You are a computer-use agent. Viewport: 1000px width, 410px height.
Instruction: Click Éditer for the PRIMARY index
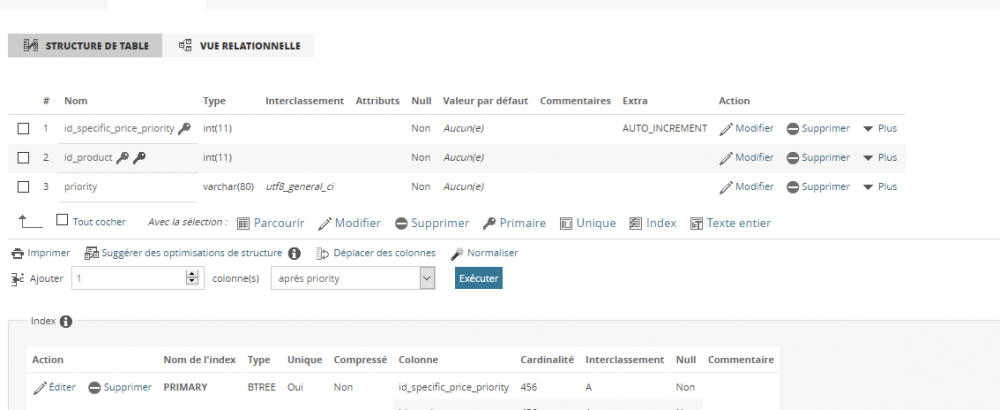click(54, 388)
